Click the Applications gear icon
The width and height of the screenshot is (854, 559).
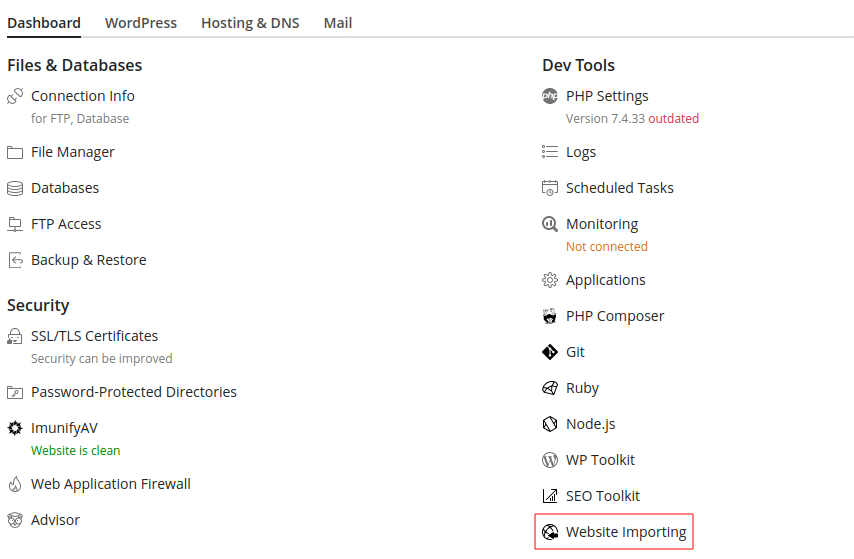tap(550, 280)
